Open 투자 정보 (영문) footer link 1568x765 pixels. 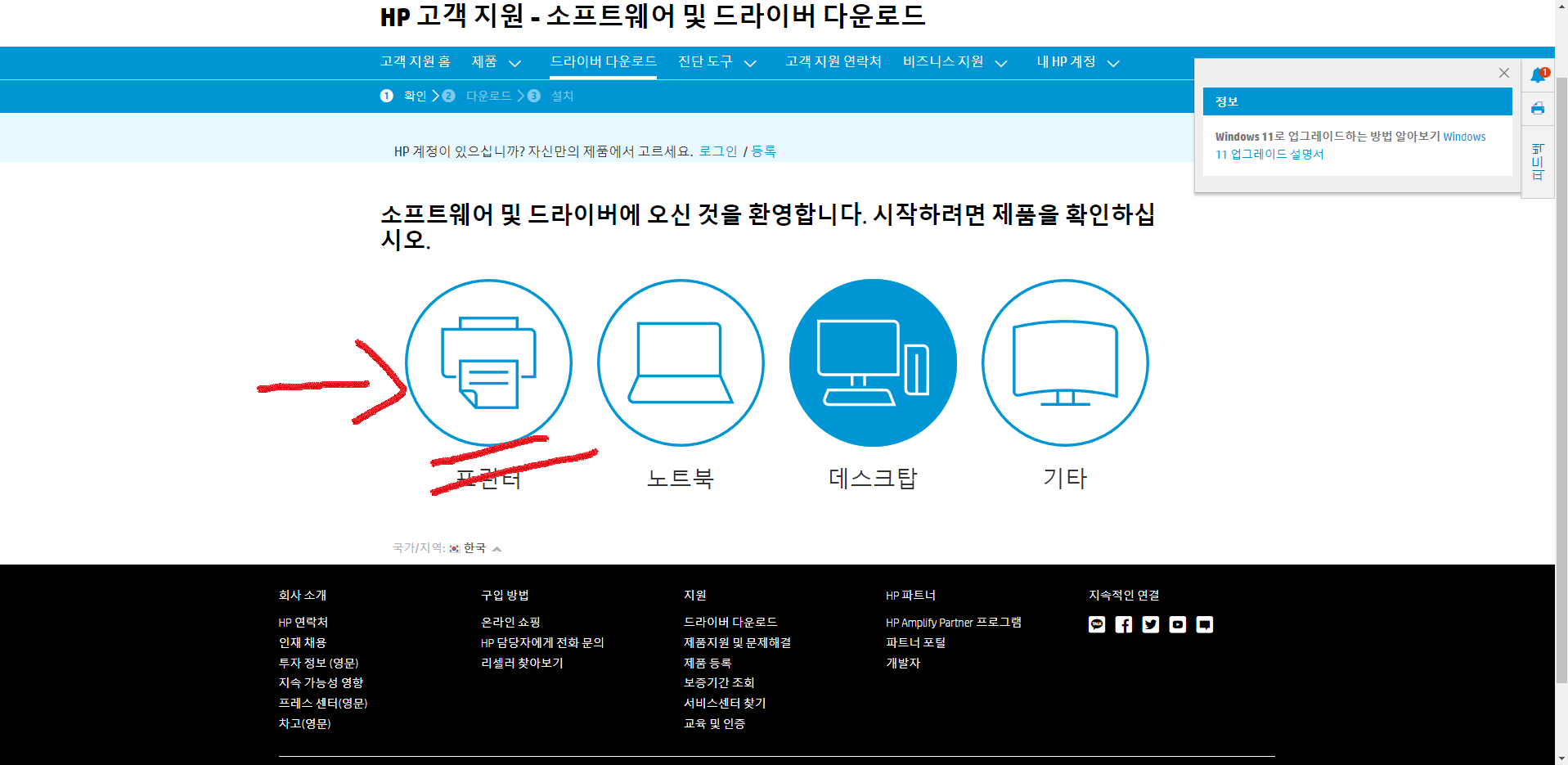[x=318, y=664]
